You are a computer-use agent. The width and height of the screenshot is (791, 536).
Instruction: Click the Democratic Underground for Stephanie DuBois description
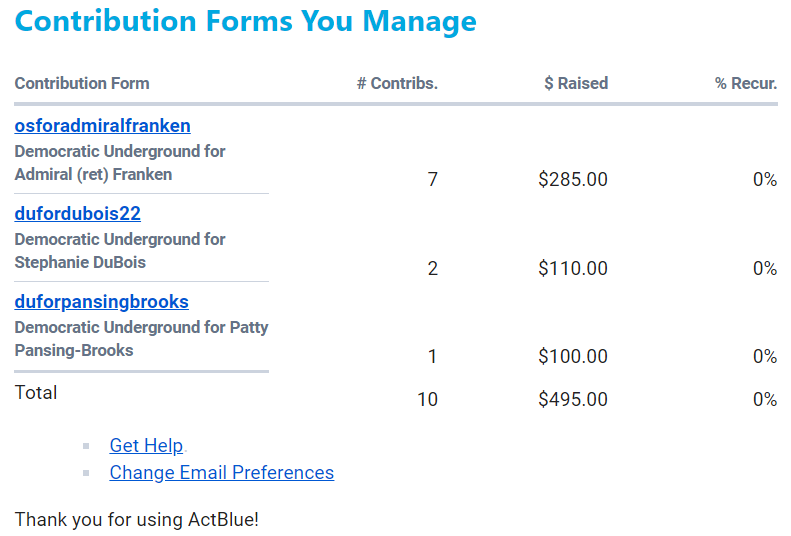point(120,251)
